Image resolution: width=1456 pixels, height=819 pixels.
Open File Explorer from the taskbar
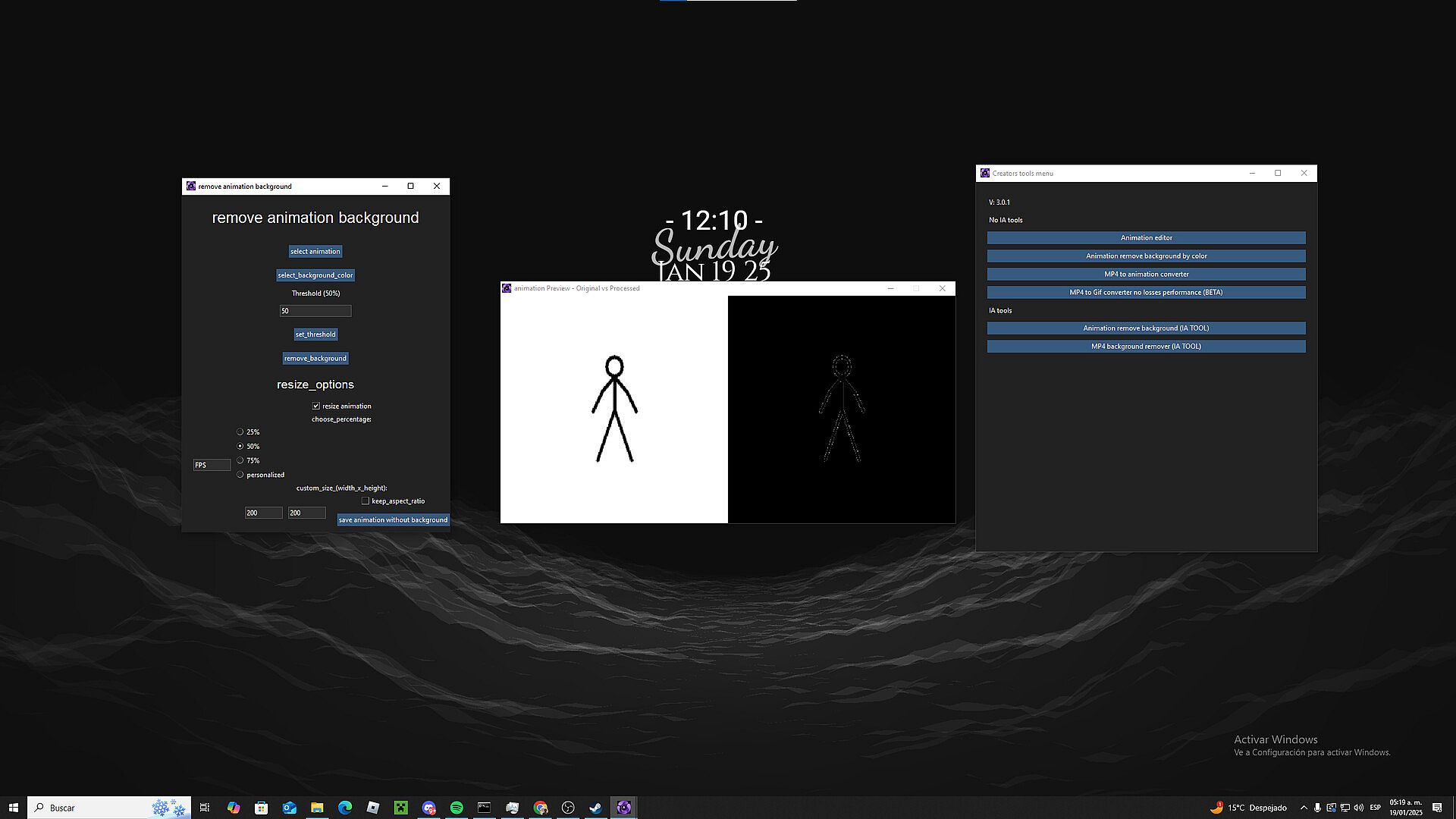tap(317, 808)
